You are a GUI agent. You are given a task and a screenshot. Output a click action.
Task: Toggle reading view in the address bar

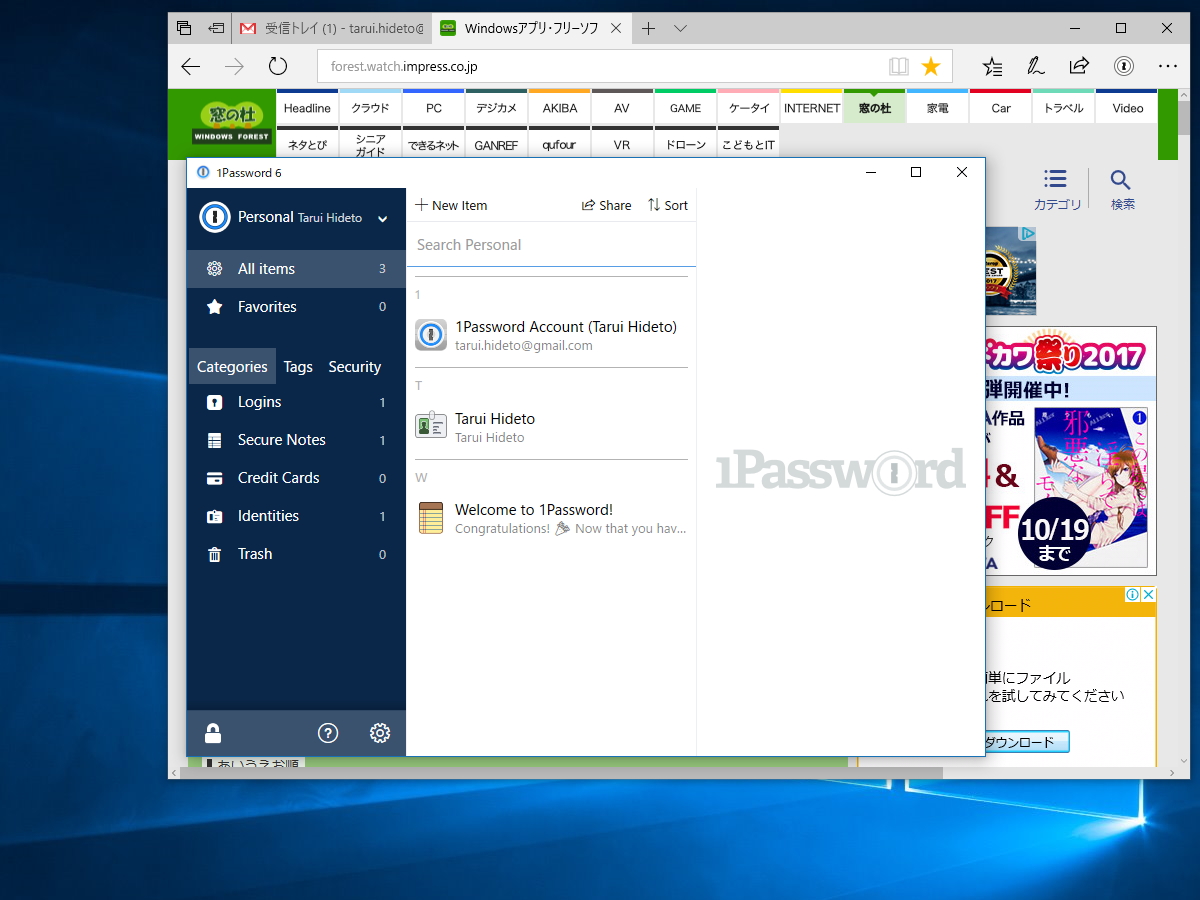pyautogui.click(x=899, y=65)
